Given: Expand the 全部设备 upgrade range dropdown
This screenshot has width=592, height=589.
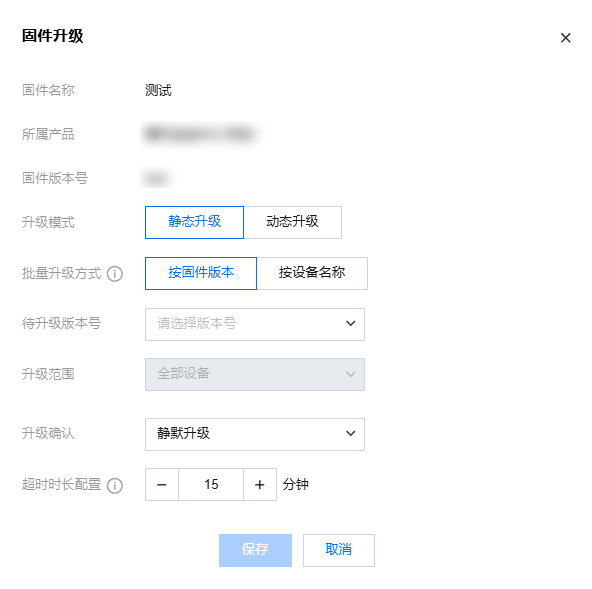Looking at the screenshot, I should coord(255,374).
